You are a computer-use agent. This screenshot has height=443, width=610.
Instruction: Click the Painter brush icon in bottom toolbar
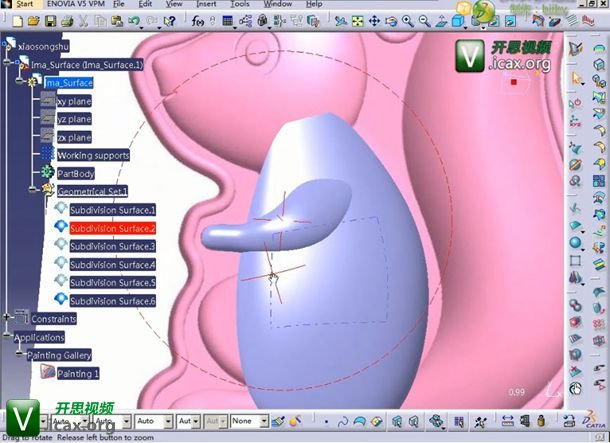point(278,421)
